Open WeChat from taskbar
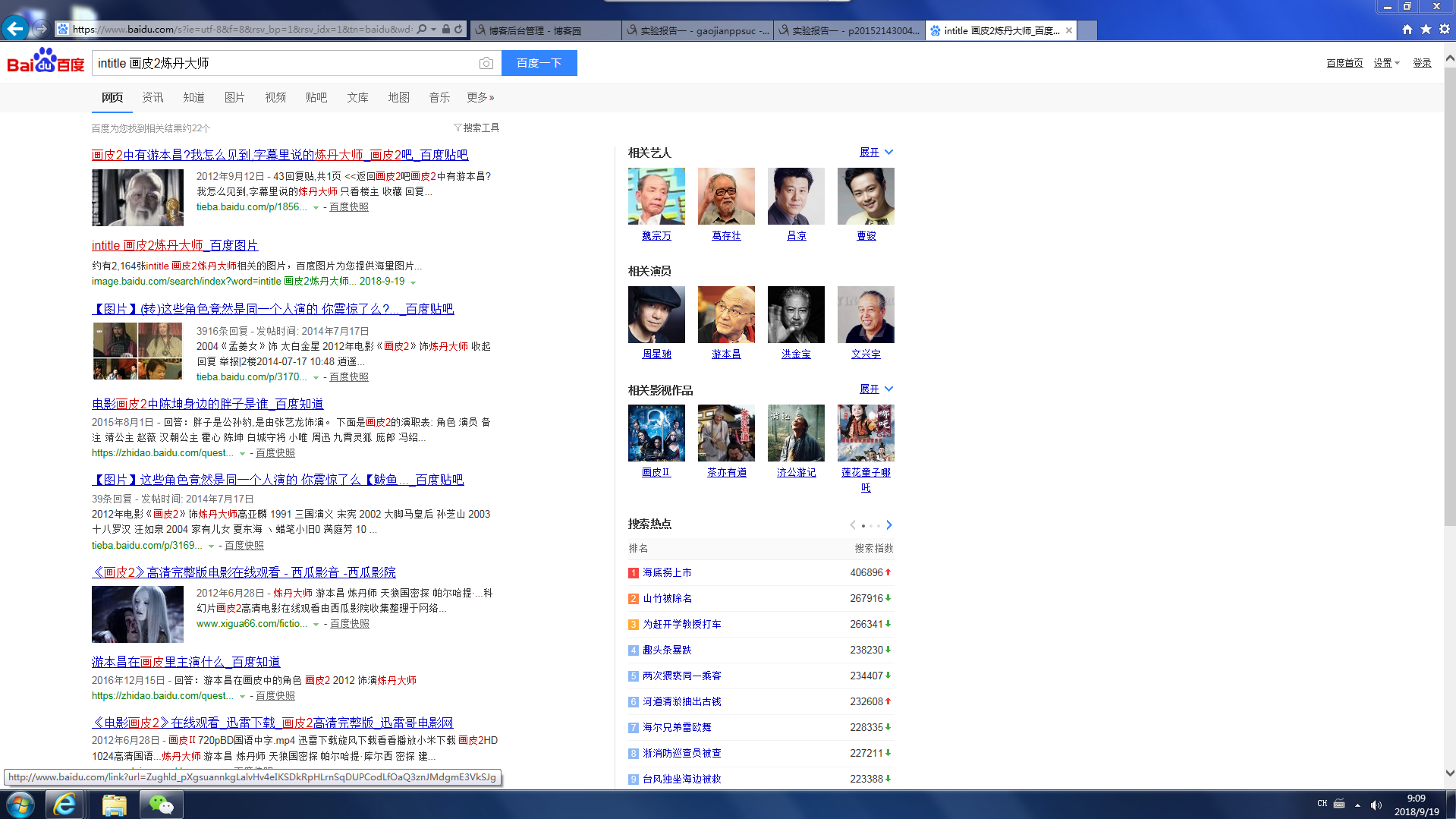This screenshot has width=1456, height=819. coord(161,805)
